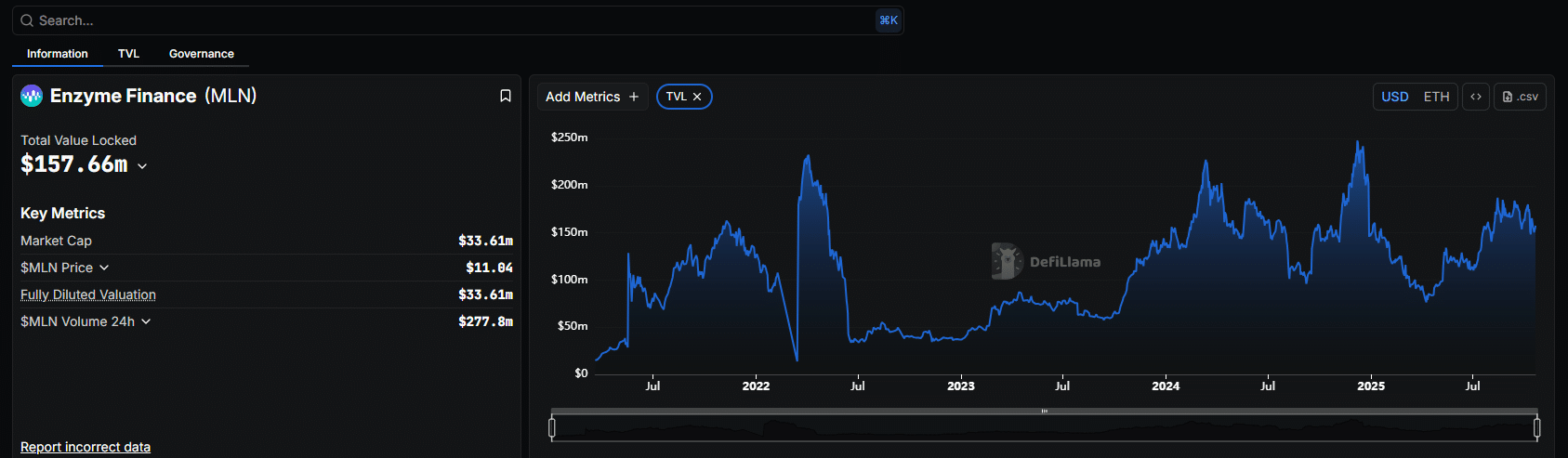Open the embed chart code icon
This screenshot has width=1568, height=458.
pos(1476,97)
